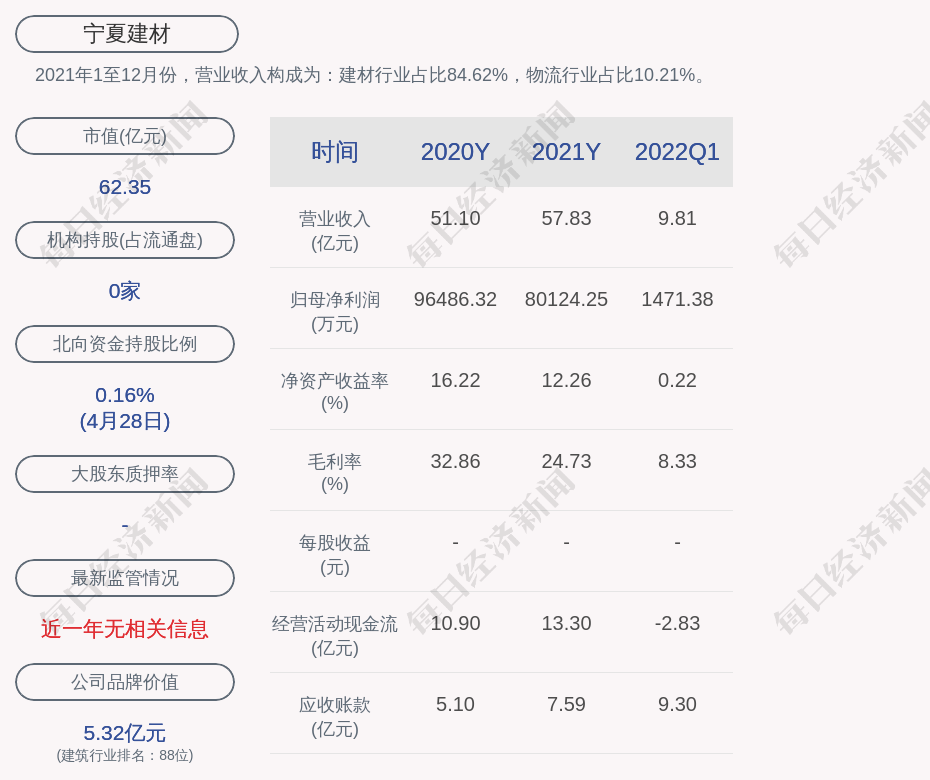Click the 2022Q1 column header
Screen dimensions: 930x780
(677, 152)
